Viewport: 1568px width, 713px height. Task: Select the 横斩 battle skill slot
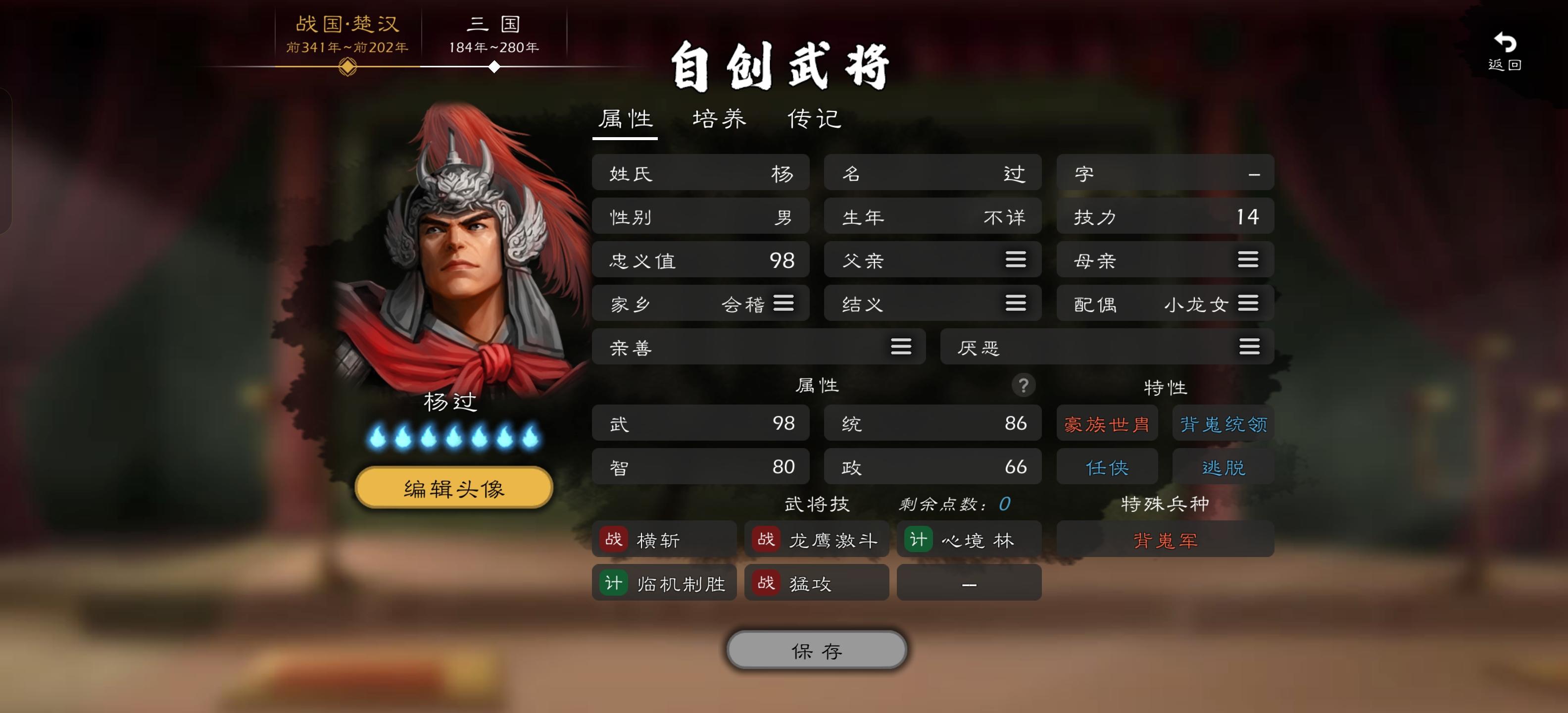point(664,540)
